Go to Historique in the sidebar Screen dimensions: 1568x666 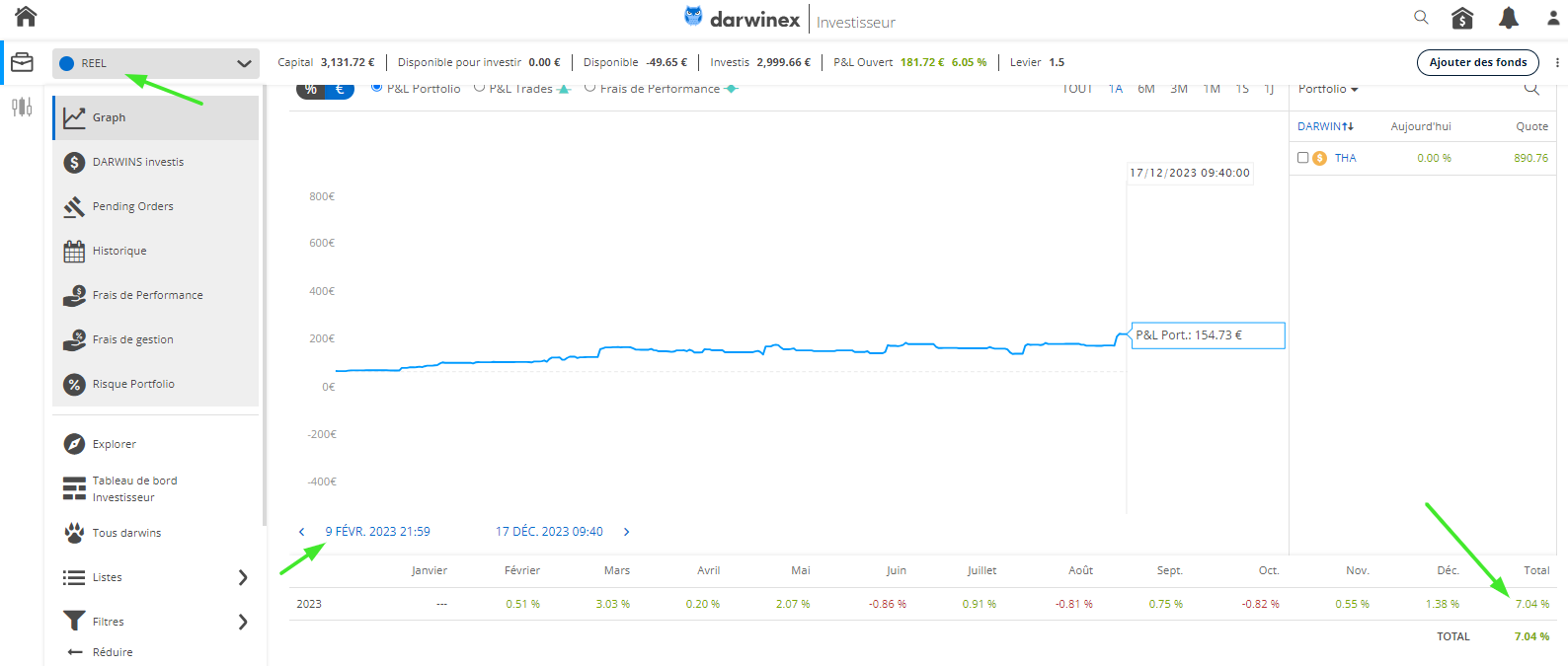119,251
